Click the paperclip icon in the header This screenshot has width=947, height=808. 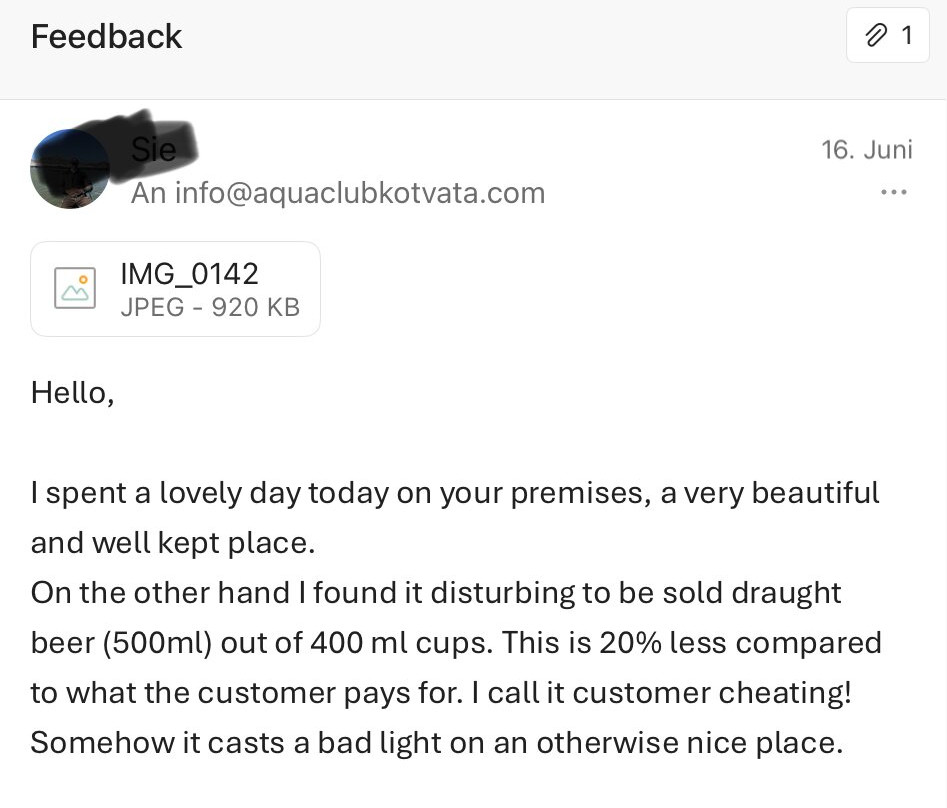875,36
